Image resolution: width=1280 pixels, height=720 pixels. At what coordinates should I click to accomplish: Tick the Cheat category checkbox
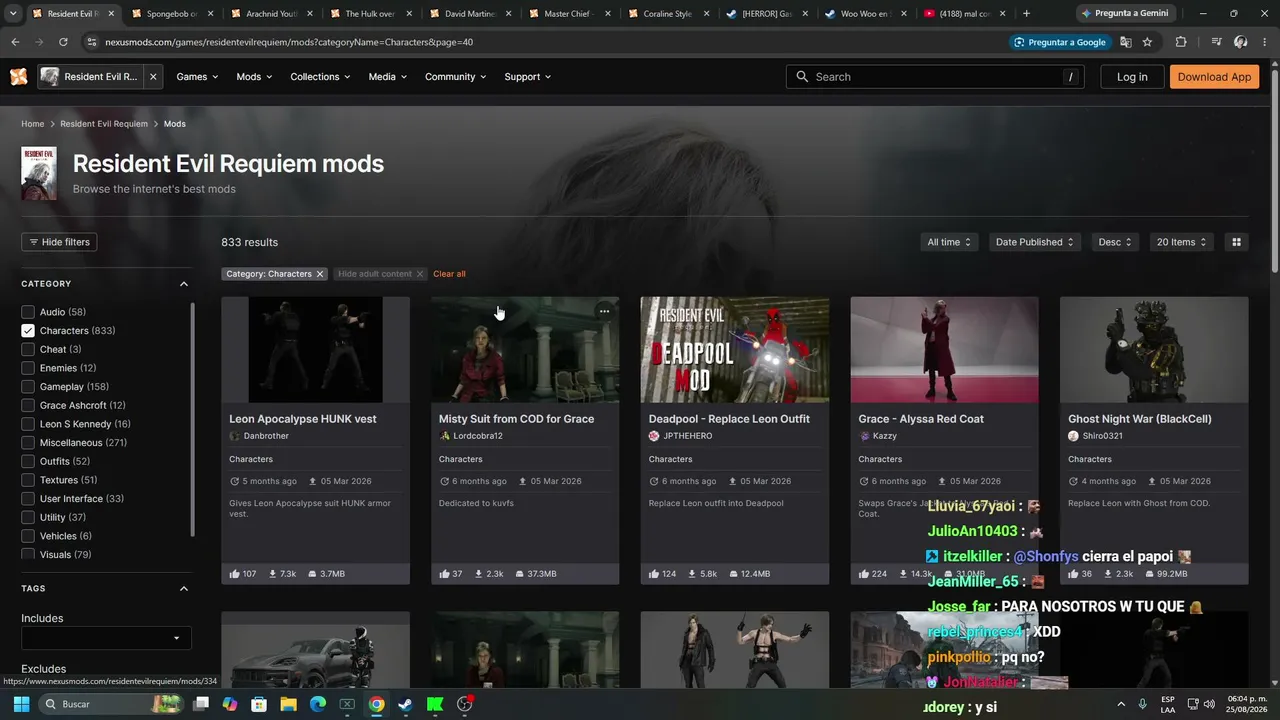click(x=28, y=349)
